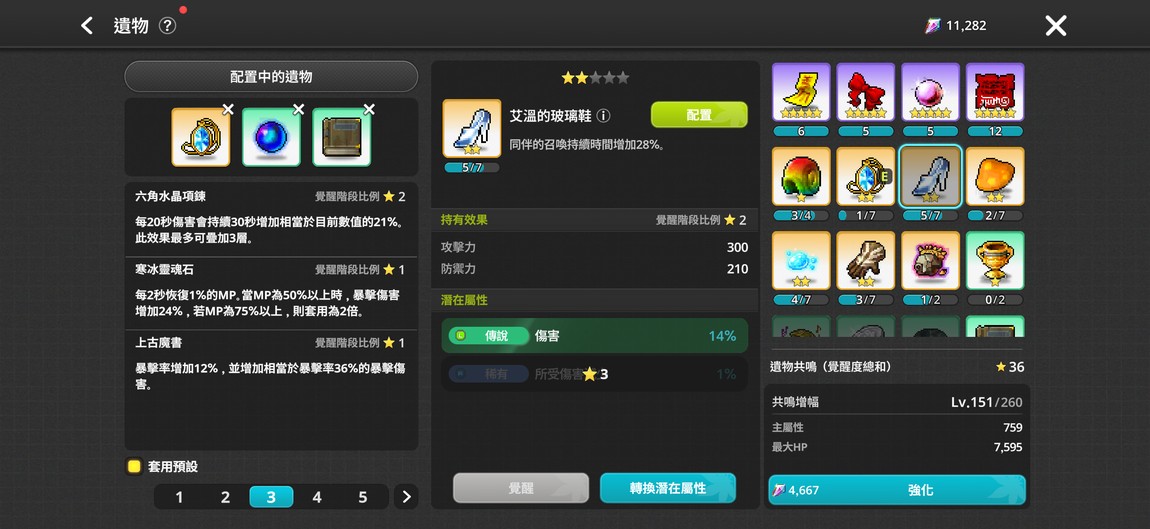Remove equipped 六角水晶項鍊 with its X
This screenshot has height=529, width=1150.
(x=228, y=110)
